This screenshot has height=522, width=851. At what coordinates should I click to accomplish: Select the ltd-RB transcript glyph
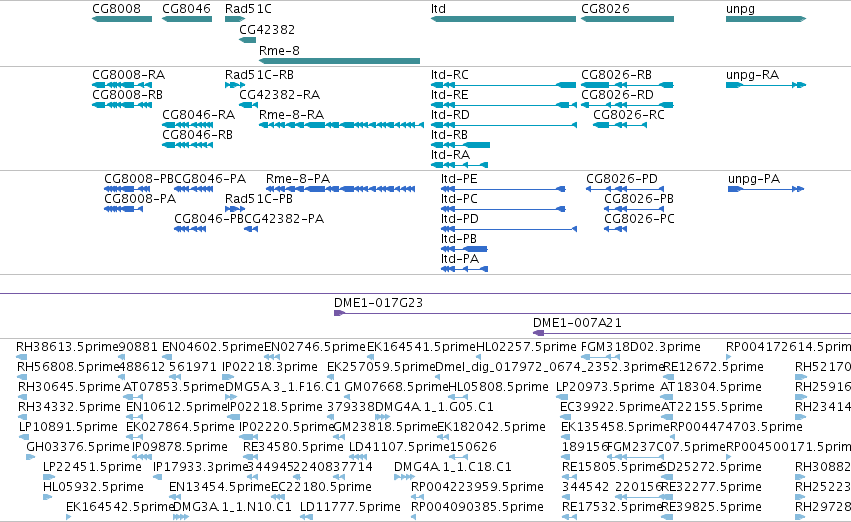[x=460, y=145]
